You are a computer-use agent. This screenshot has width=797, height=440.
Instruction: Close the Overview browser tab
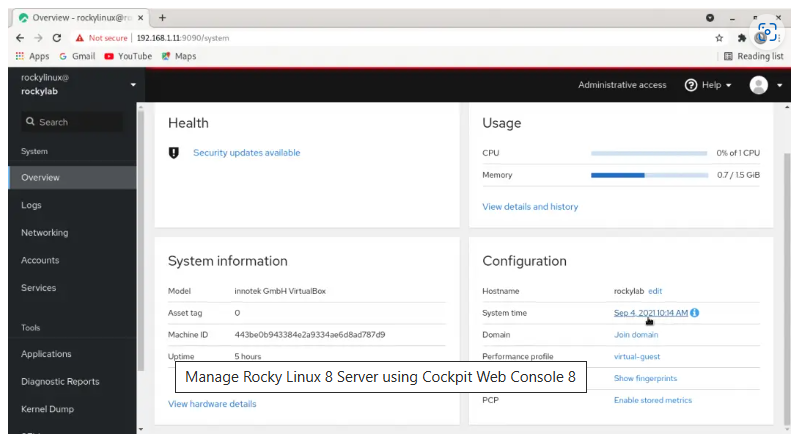(x=141, y=18)
